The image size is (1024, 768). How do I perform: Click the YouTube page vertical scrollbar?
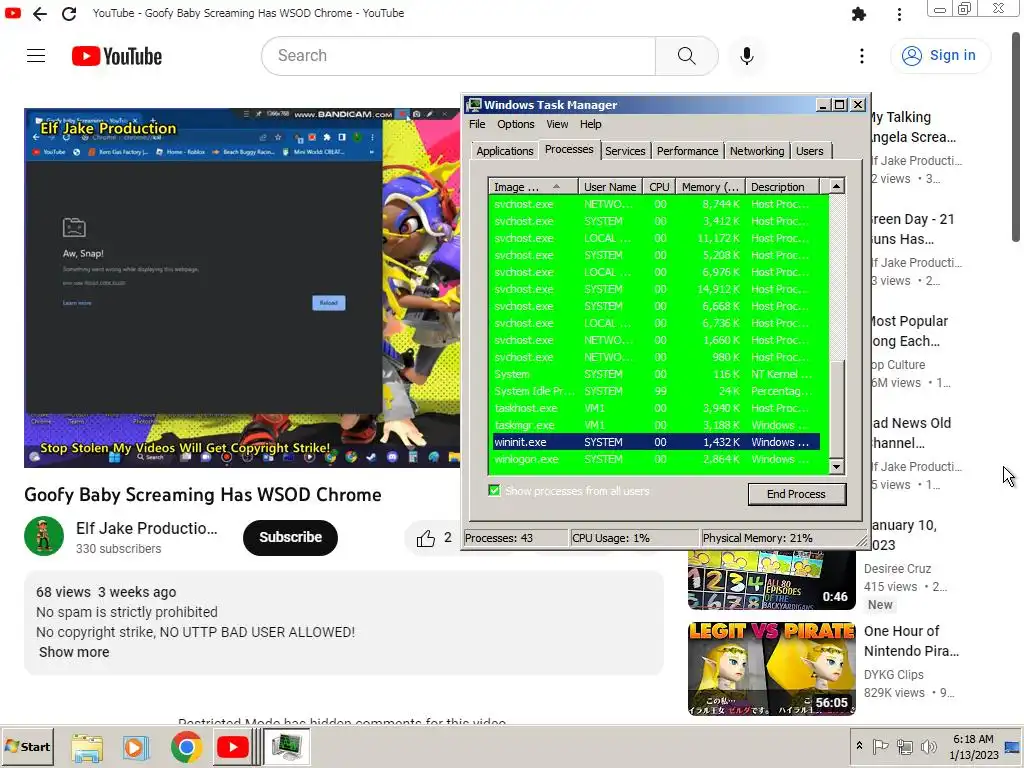coord(1016,137)
